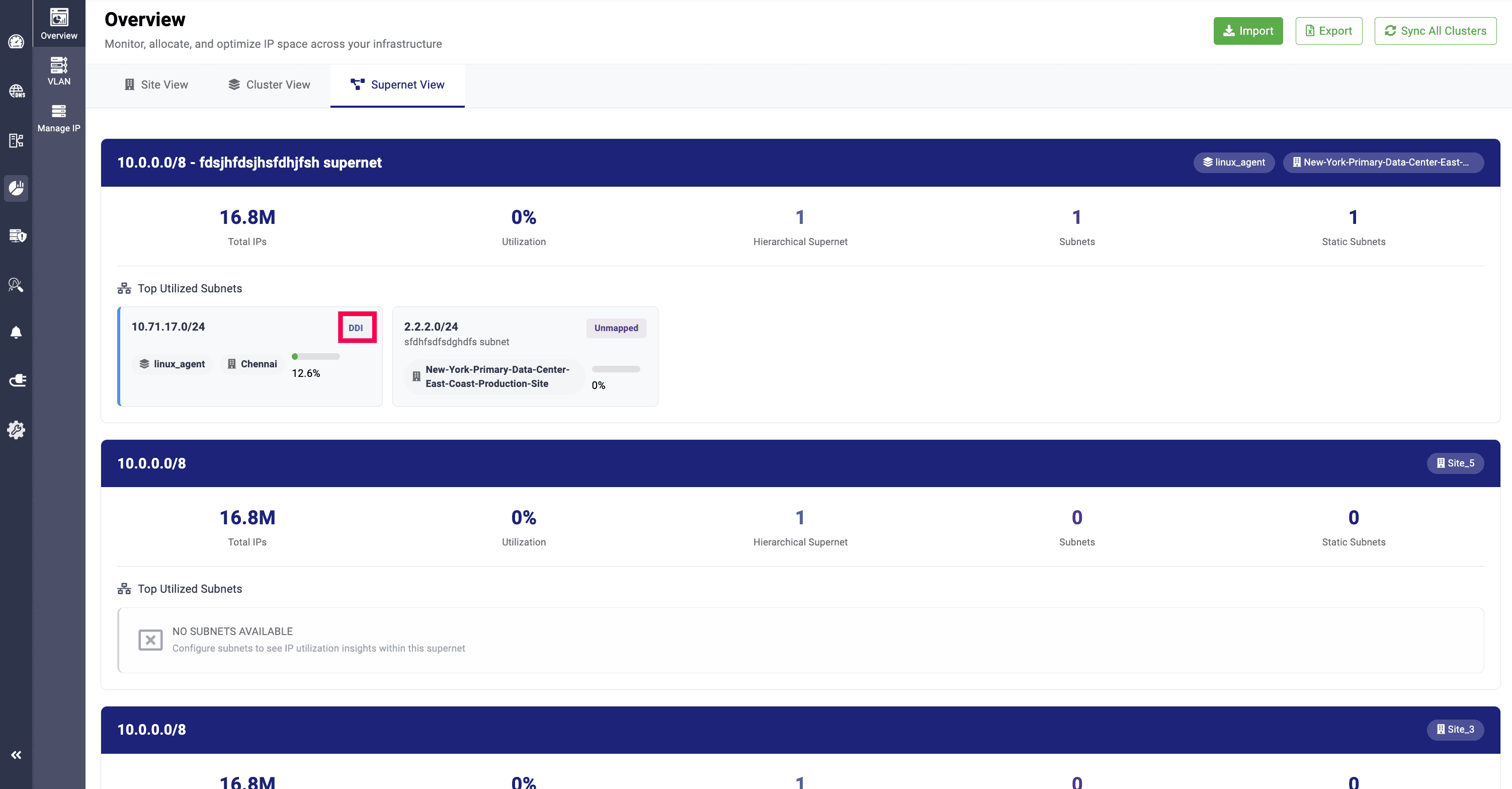This screenshot has height=789, width=1512.
Task: Click the server shield security icon
Action: 17,236
